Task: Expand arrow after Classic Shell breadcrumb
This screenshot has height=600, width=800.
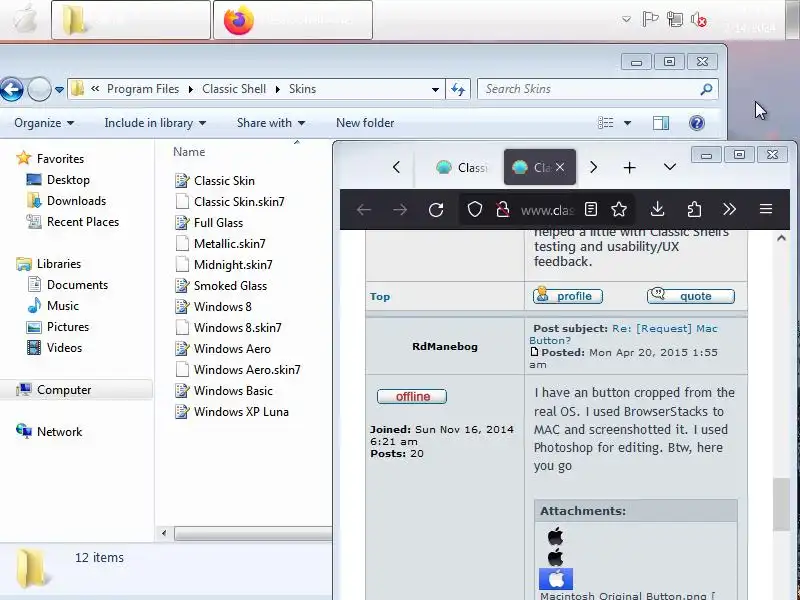Action: (278, 89)
